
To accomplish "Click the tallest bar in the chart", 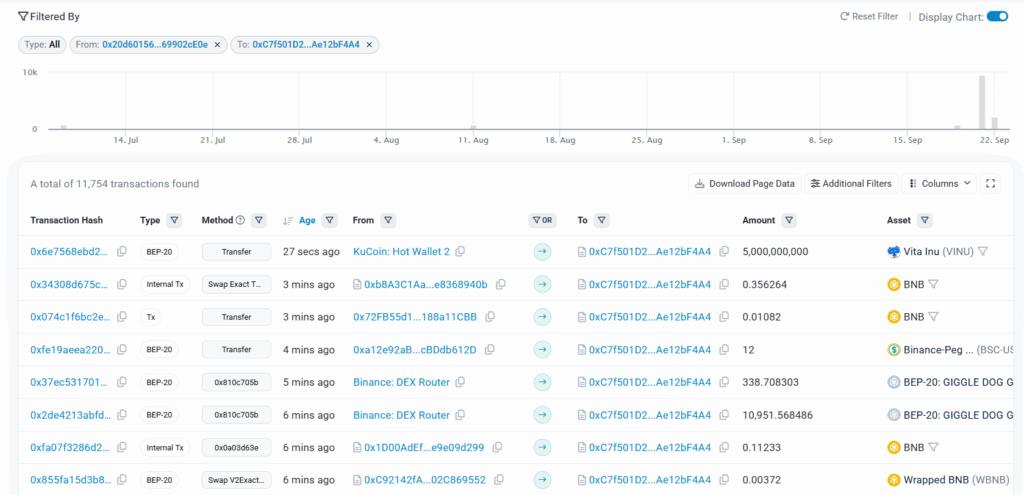I will 982,102.
